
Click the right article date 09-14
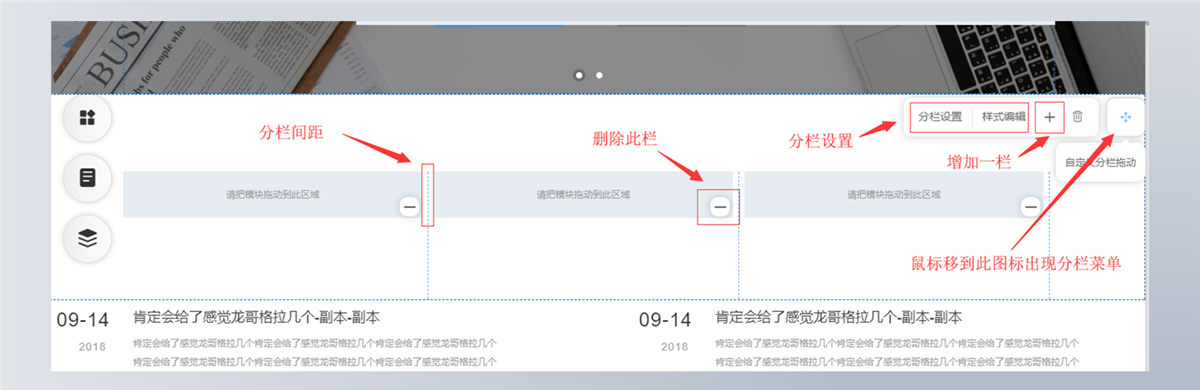[x=665, y=320]
